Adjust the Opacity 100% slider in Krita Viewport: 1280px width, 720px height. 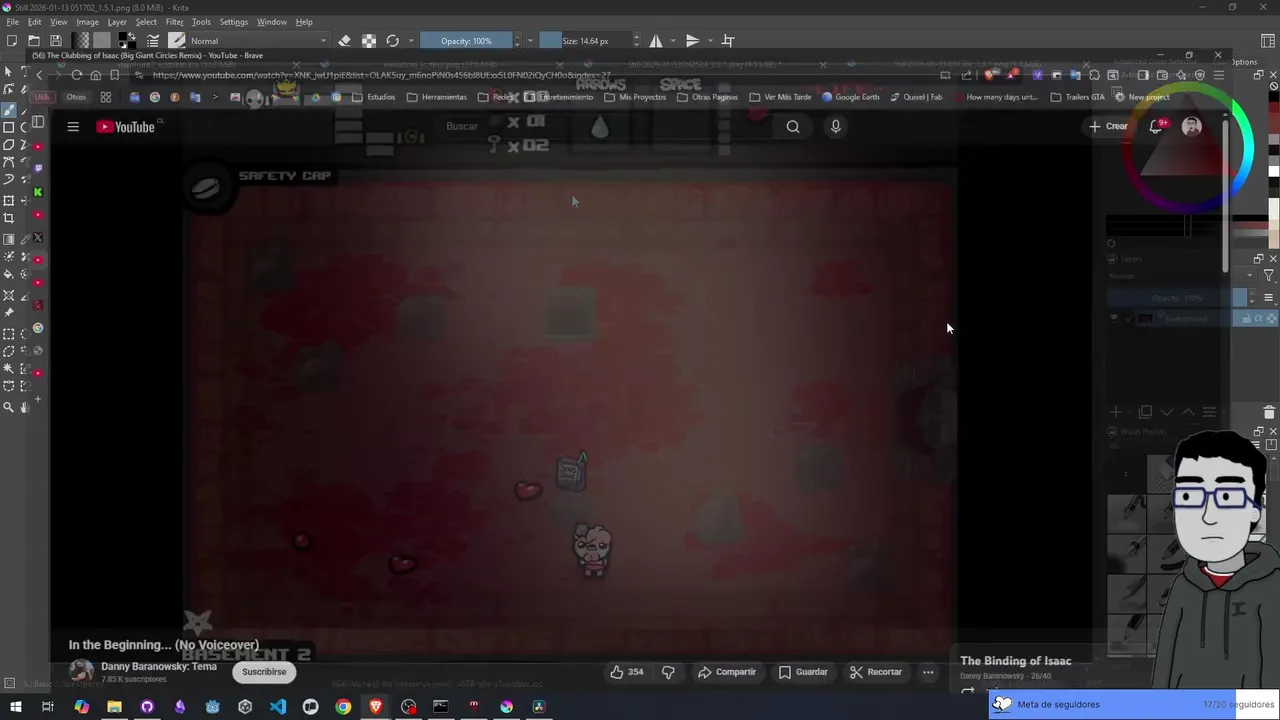(x=466, y=41)
